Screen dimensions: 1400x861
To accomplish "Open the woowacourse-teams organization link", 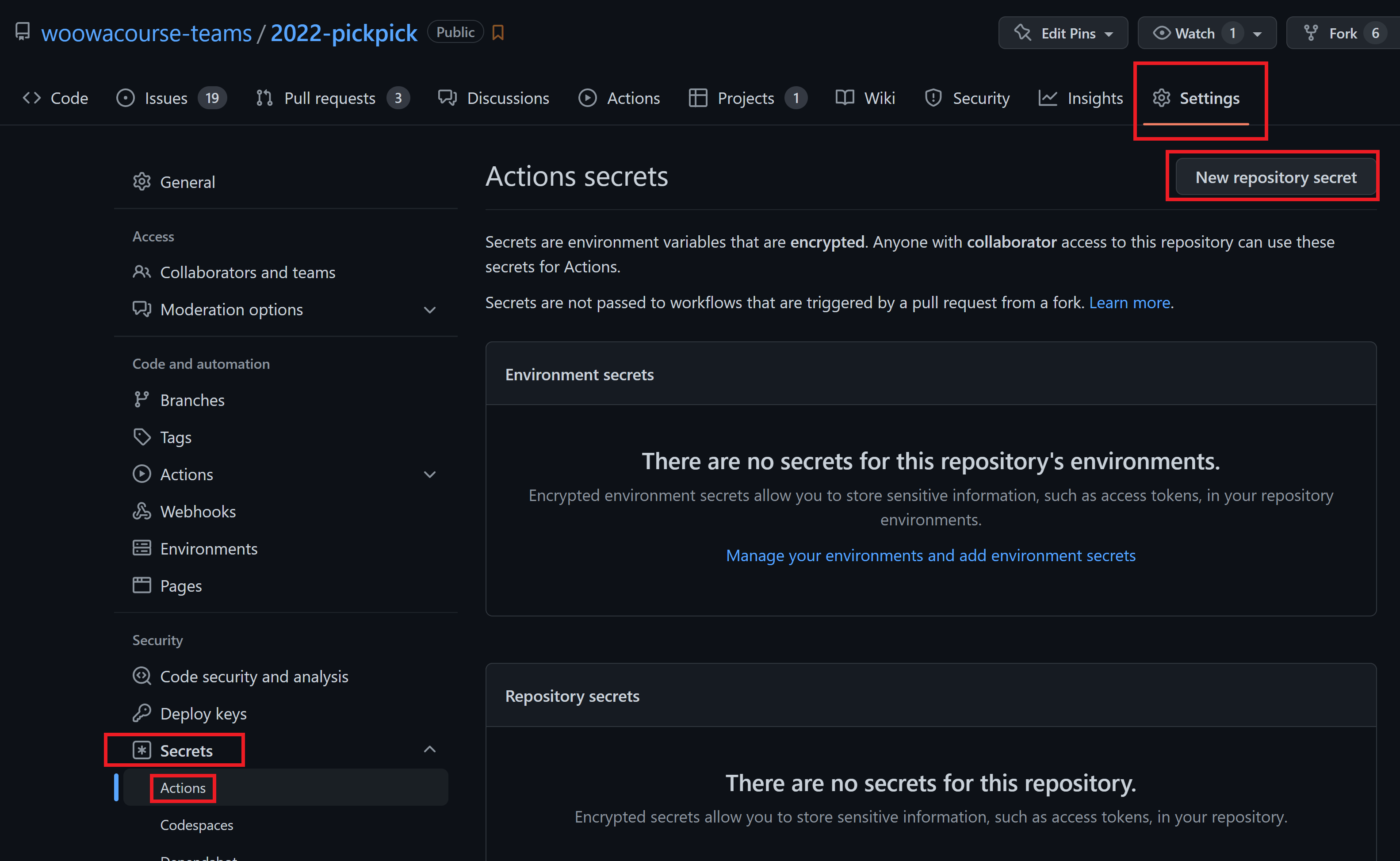I will 146,33.
